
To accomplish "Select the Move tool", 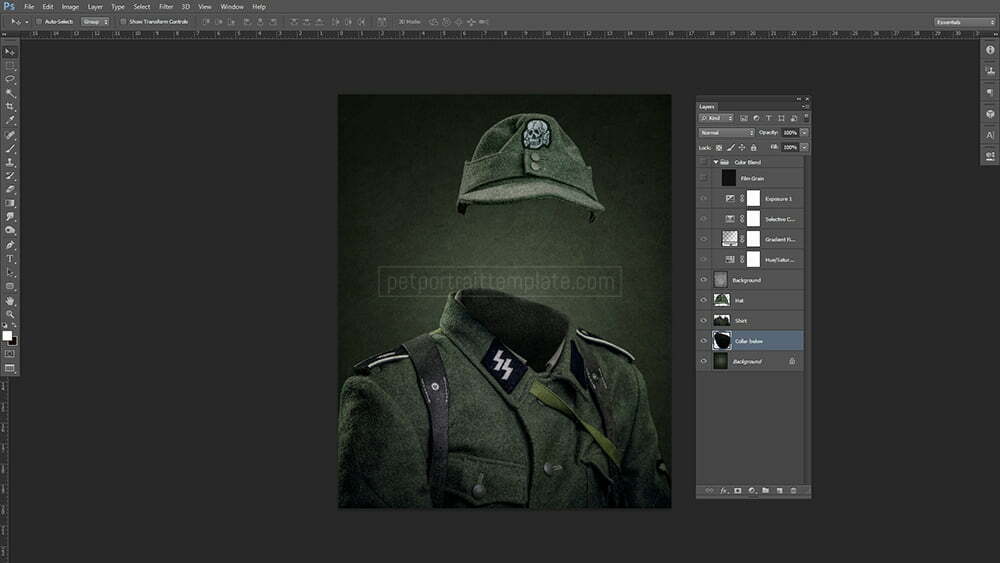I will point(10,52).
